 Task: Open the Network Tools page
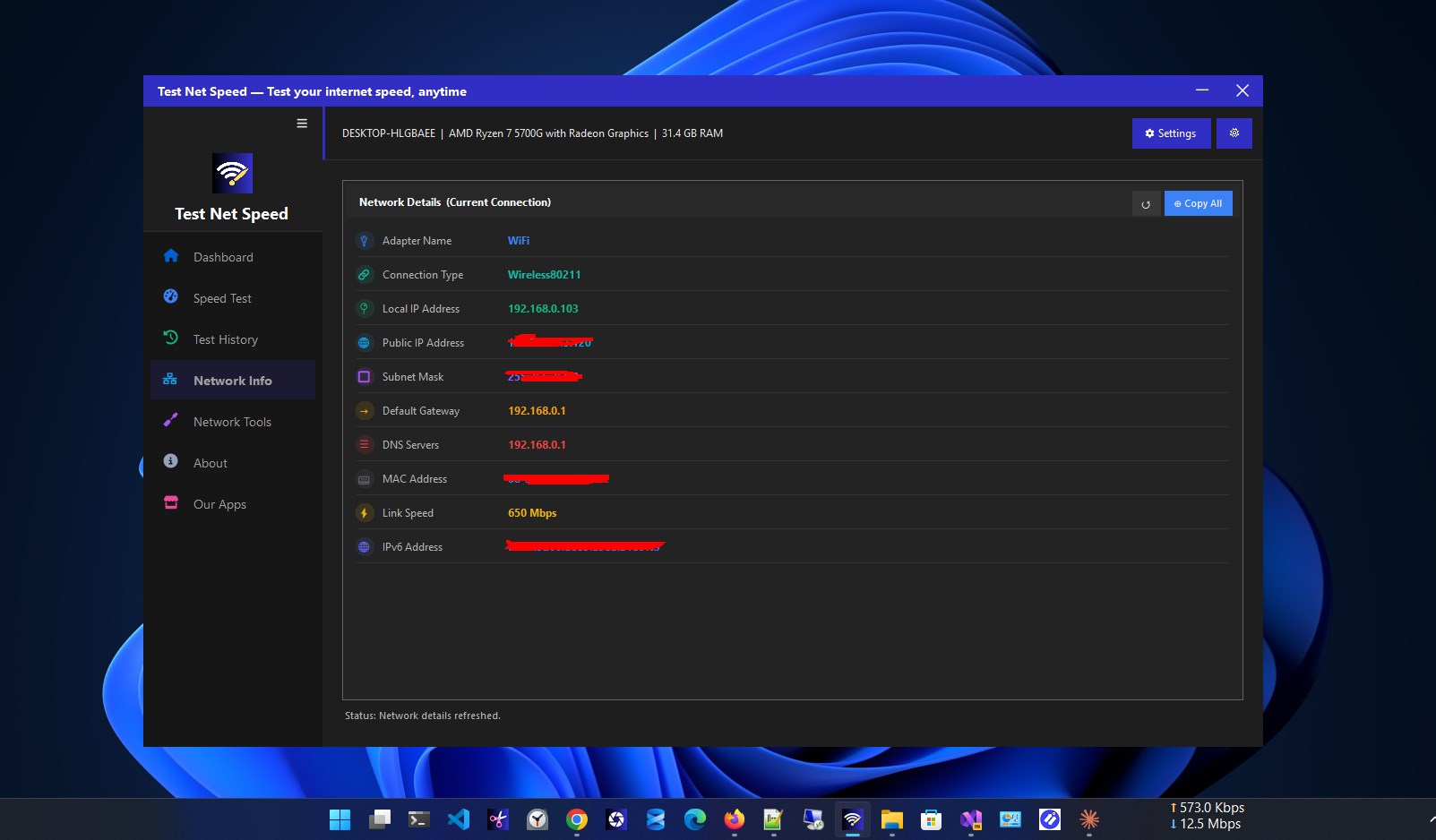[233, 422]
